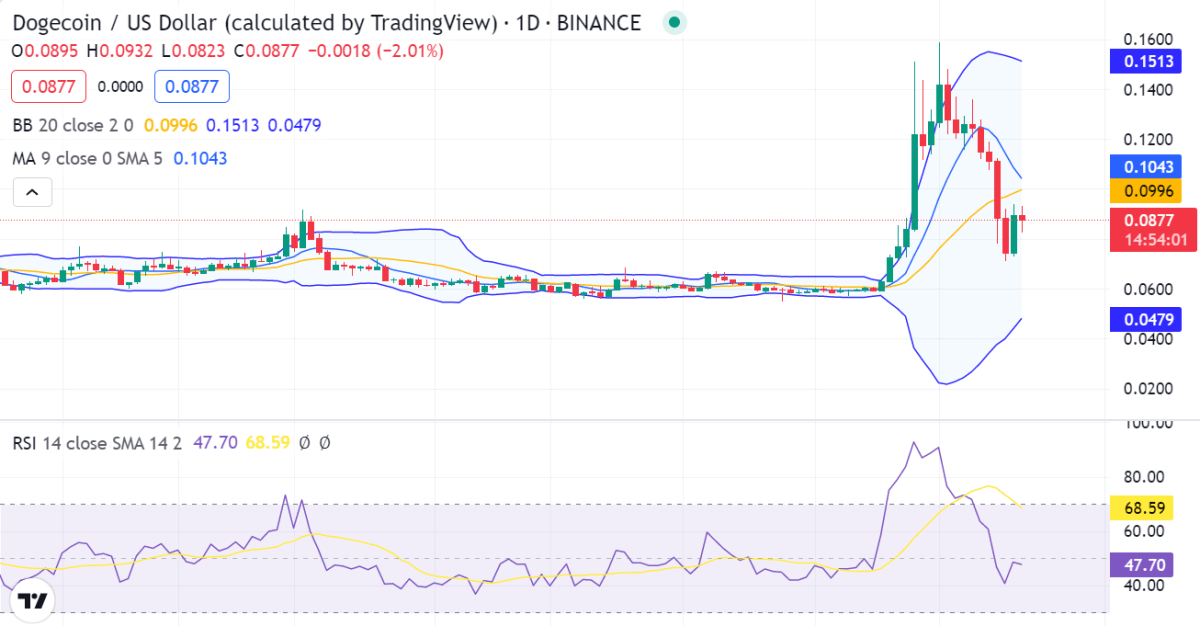Select the RSI 14 close SMA 14 2 label
The width and height of the screenshot is (1200, 626).
point(97,442)
